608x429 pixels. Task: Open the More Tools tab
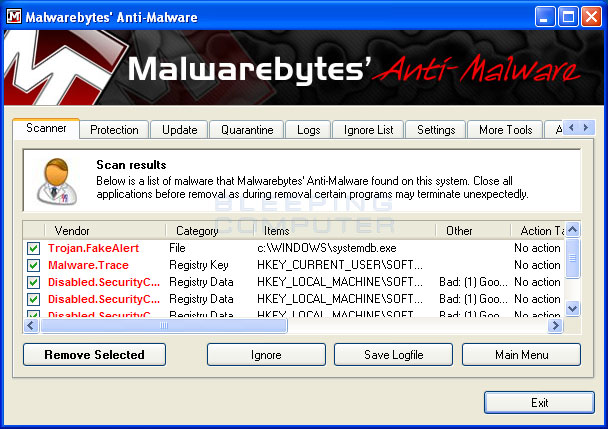click(505, 130)
